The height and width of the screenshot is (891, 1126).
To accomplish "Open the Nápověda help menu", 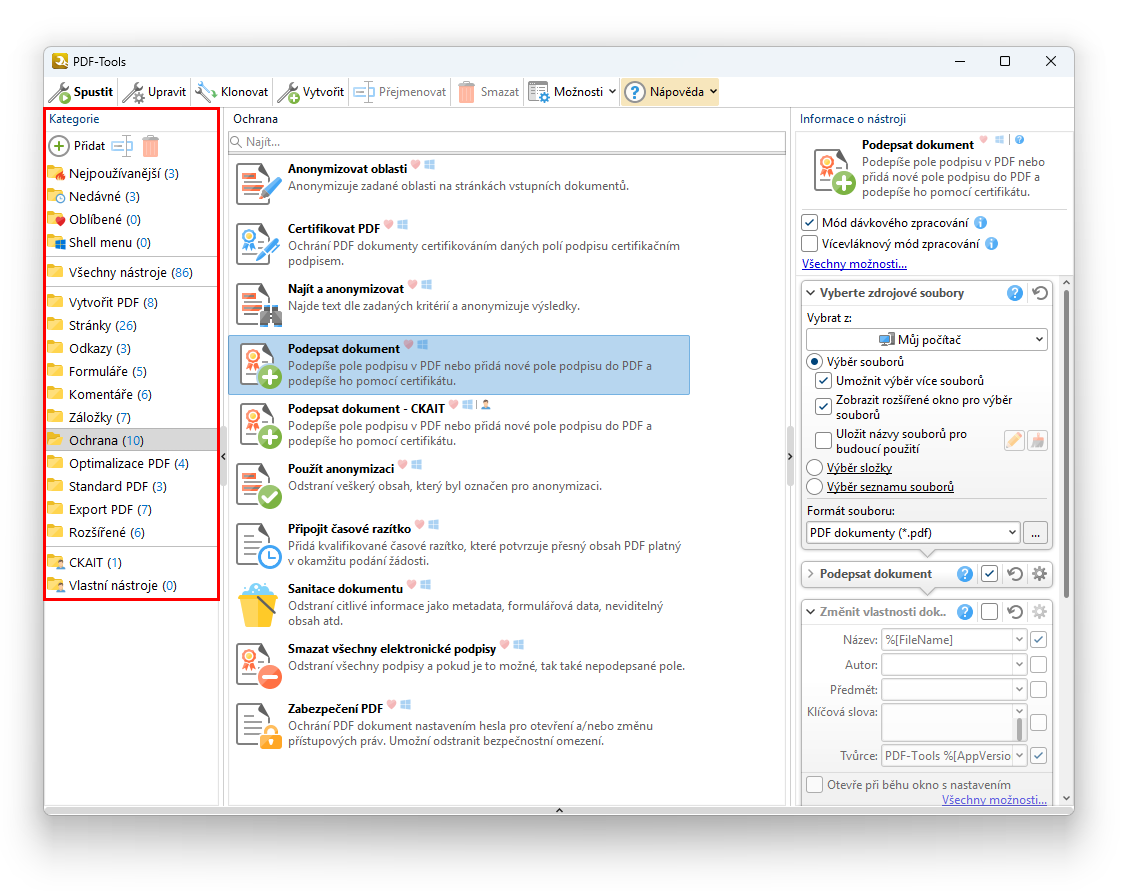I will [x=670, y=92].
